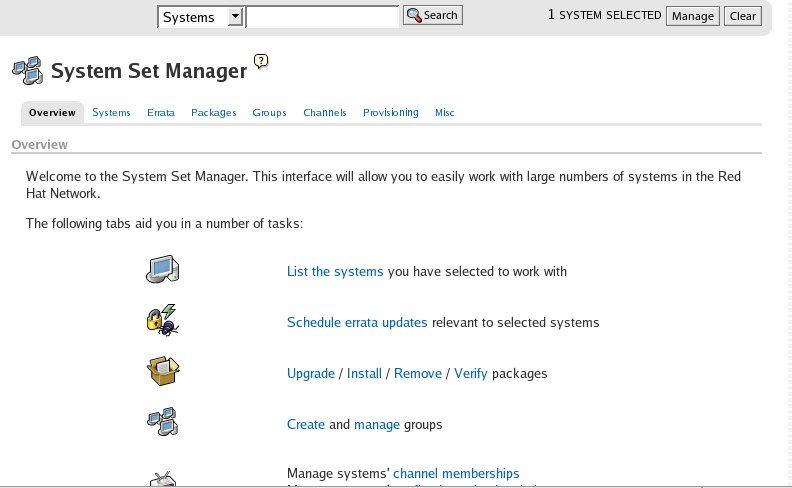Follow the List the systems link
The width and height of the screenshot is (792, 488).
tap(335, 271)
